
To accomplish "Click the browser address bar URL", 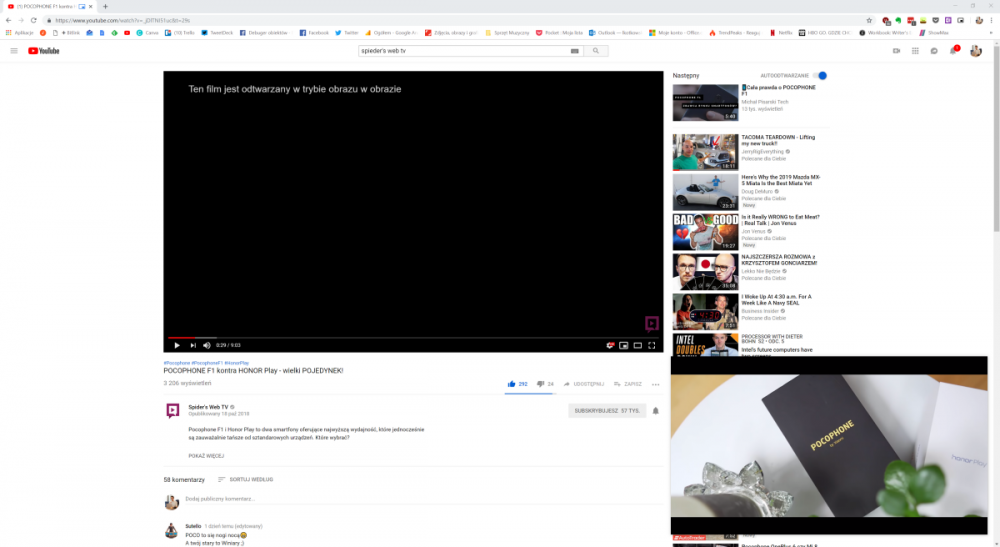I will (122, 20).
